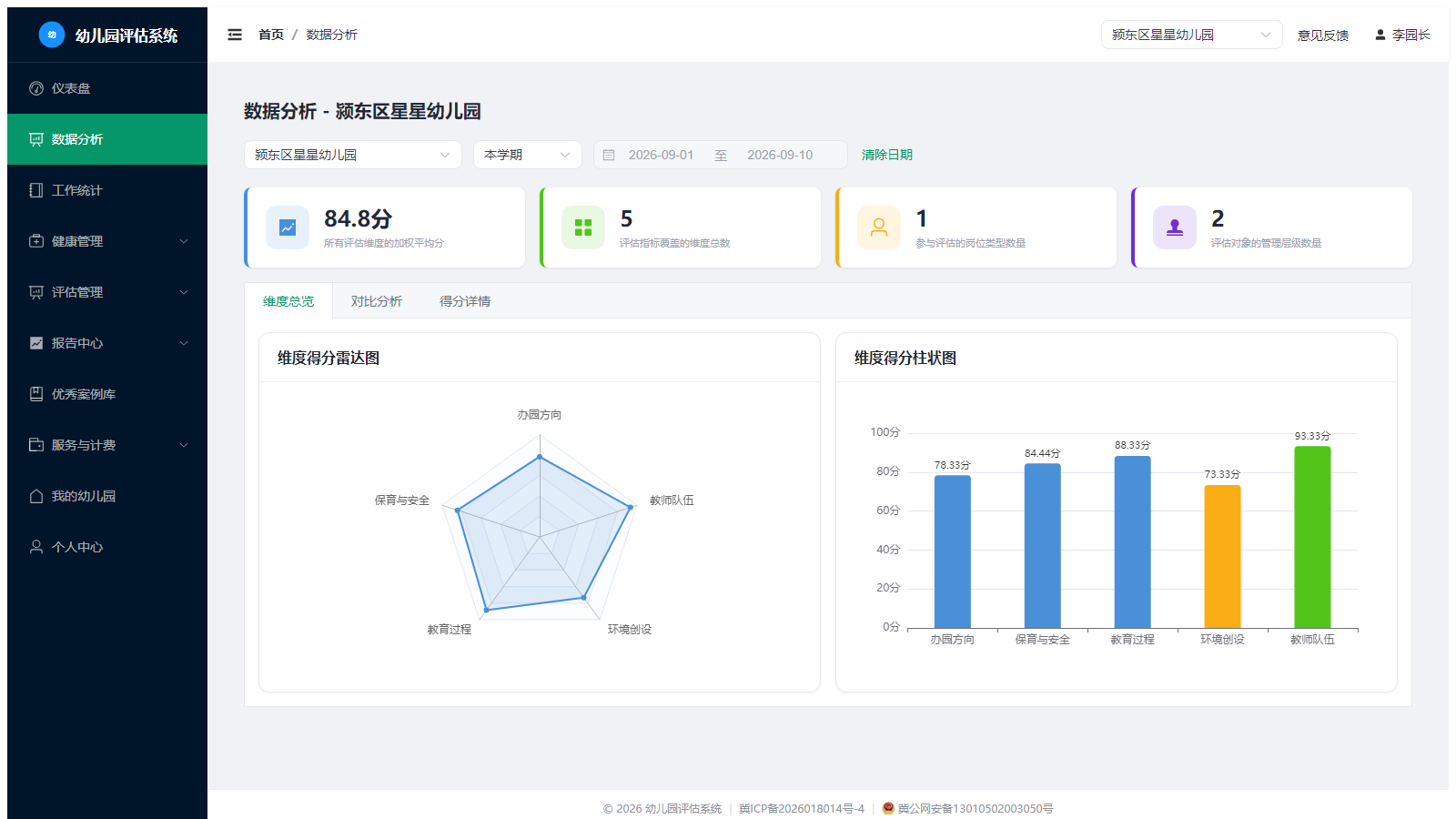This screenshot has height=819, width=1456.
Task: Click the 李园长 username text
Action: pyautogui.click(x=1411, y=35)
